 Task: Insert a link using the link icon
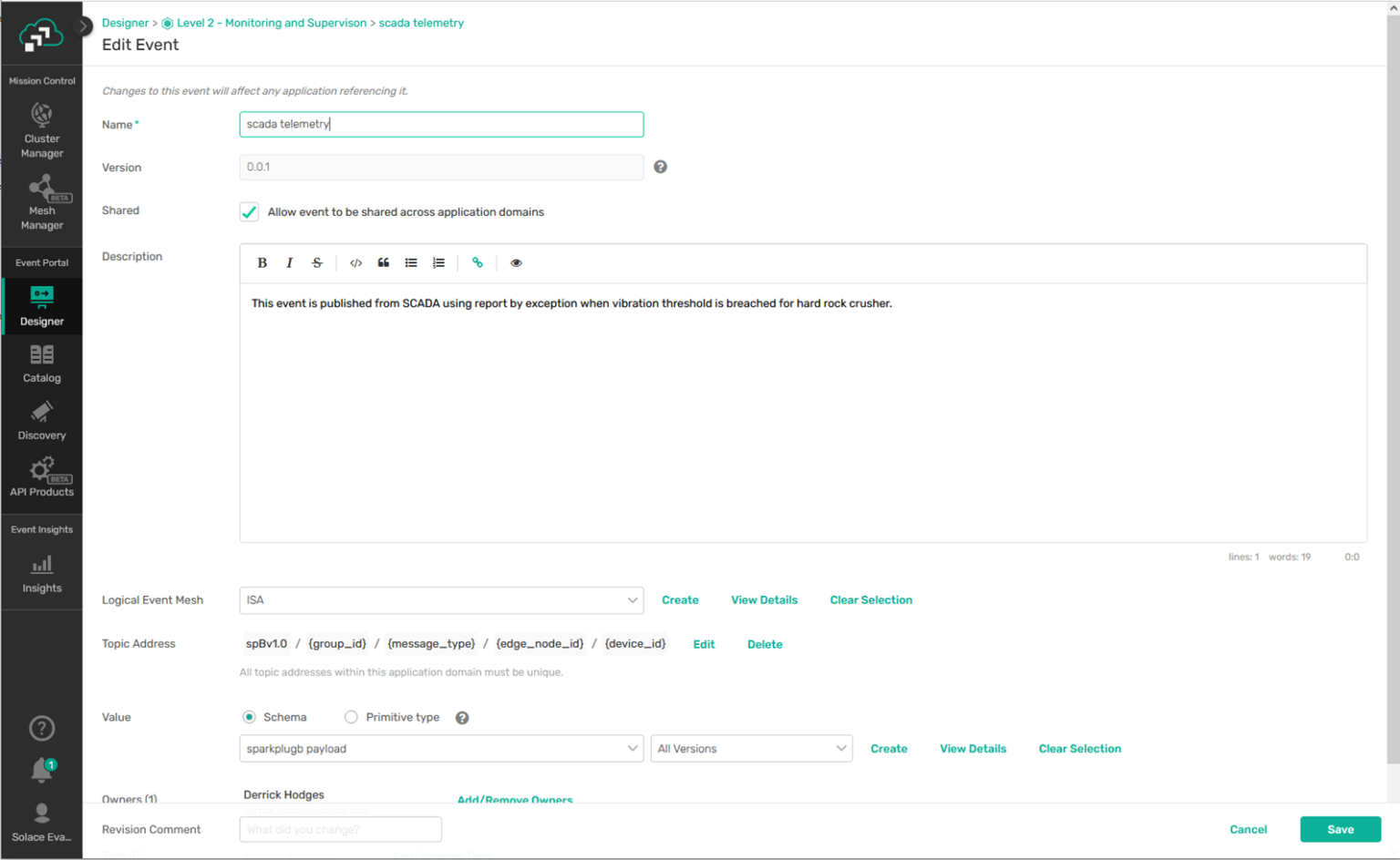[477, 263]
